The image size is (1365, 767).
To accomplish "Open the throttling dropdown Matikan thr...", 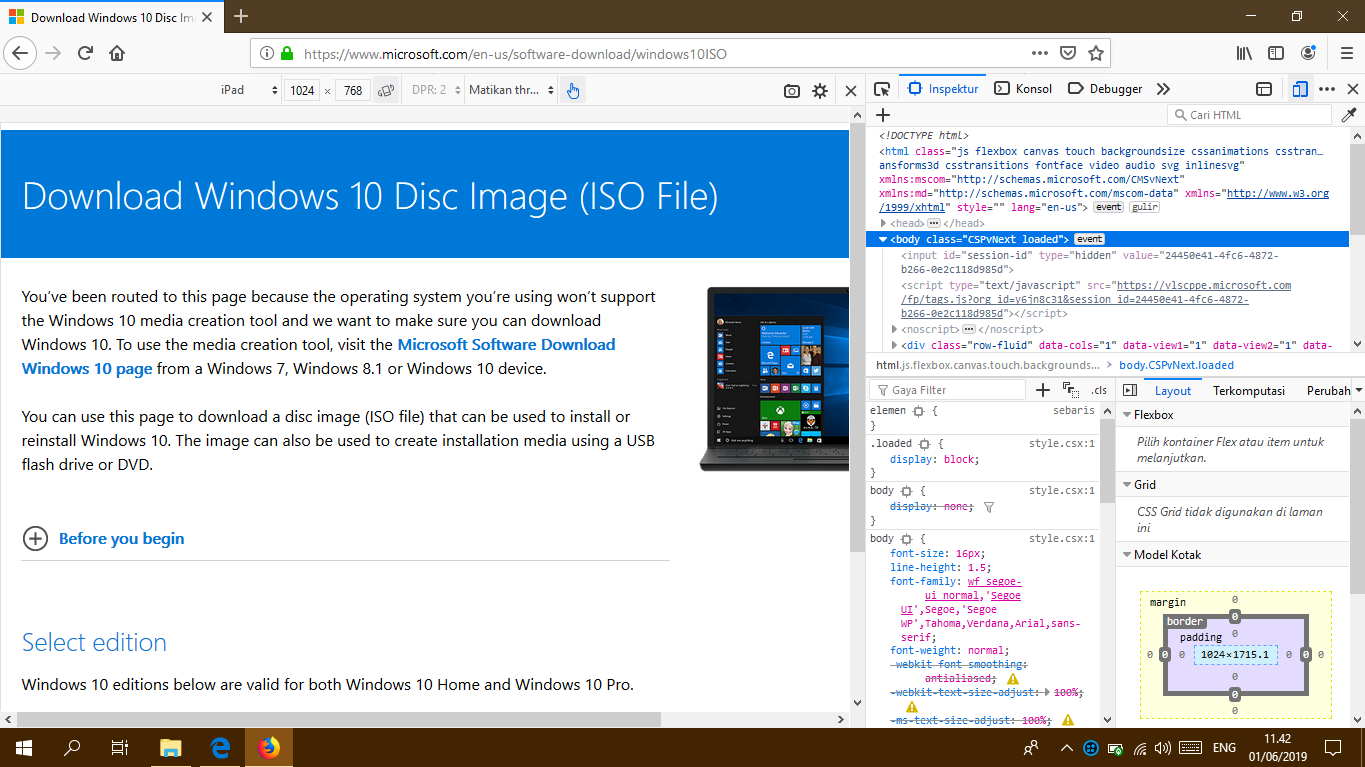I will coord(511,90).
